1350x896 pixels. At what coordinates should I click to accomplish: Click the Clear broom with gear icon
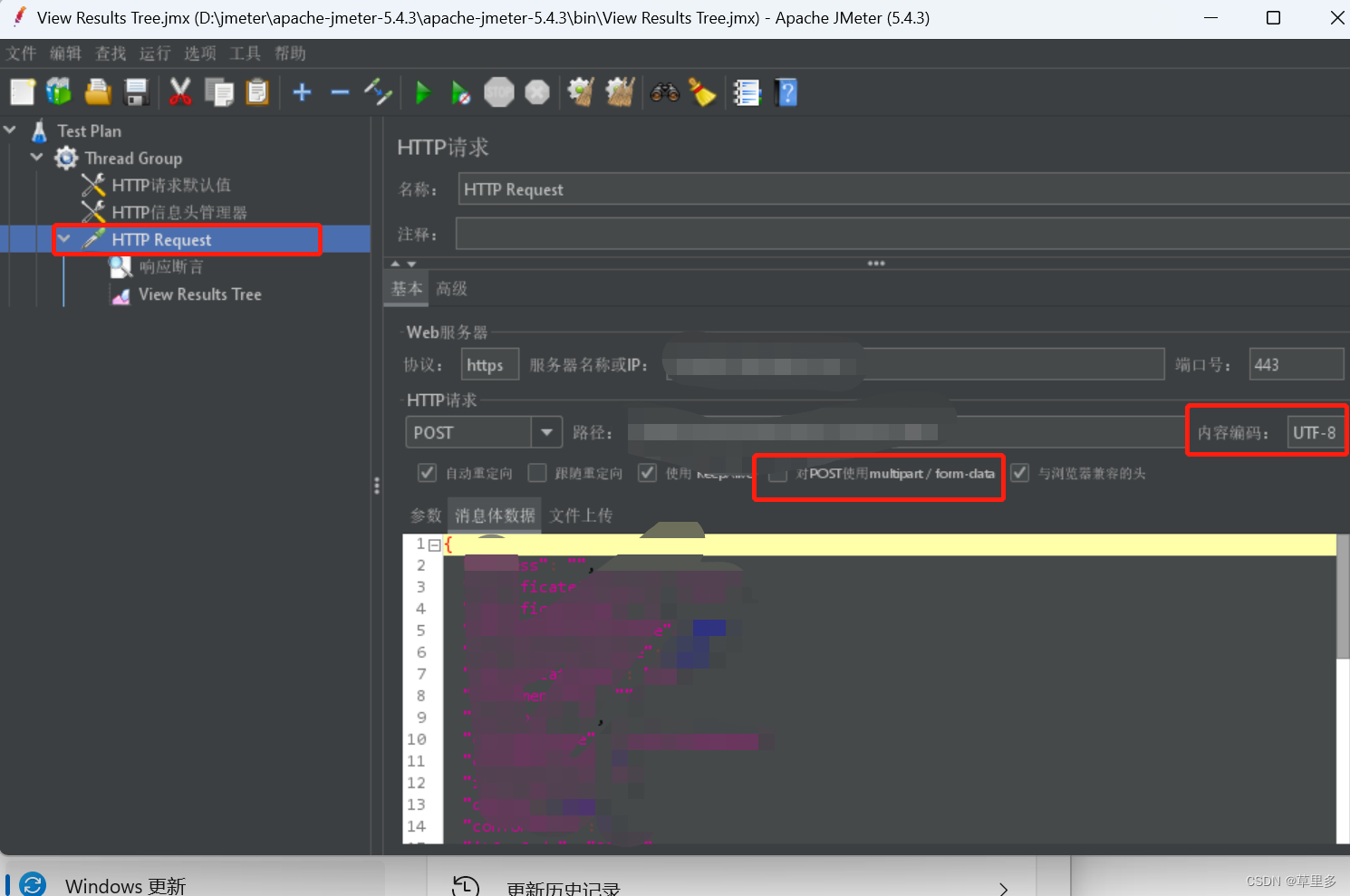coord(581,92)
